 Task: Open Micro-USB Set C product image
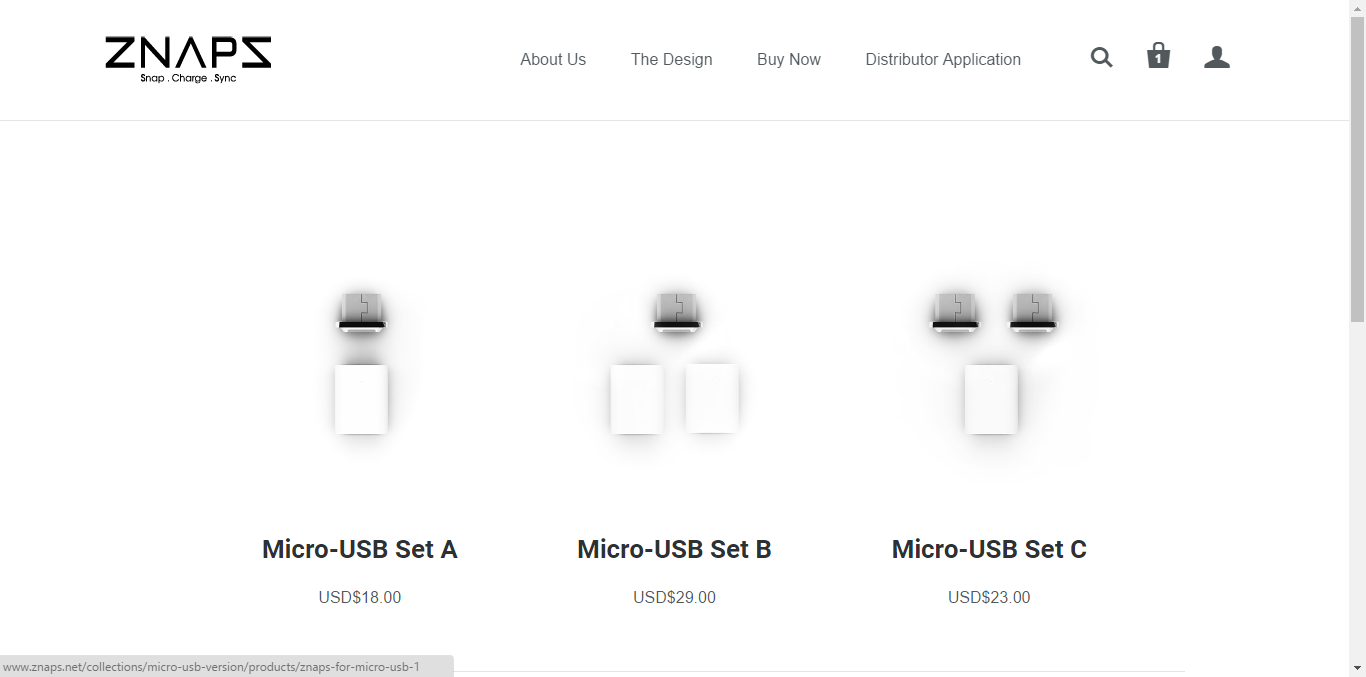coord(990,364)
